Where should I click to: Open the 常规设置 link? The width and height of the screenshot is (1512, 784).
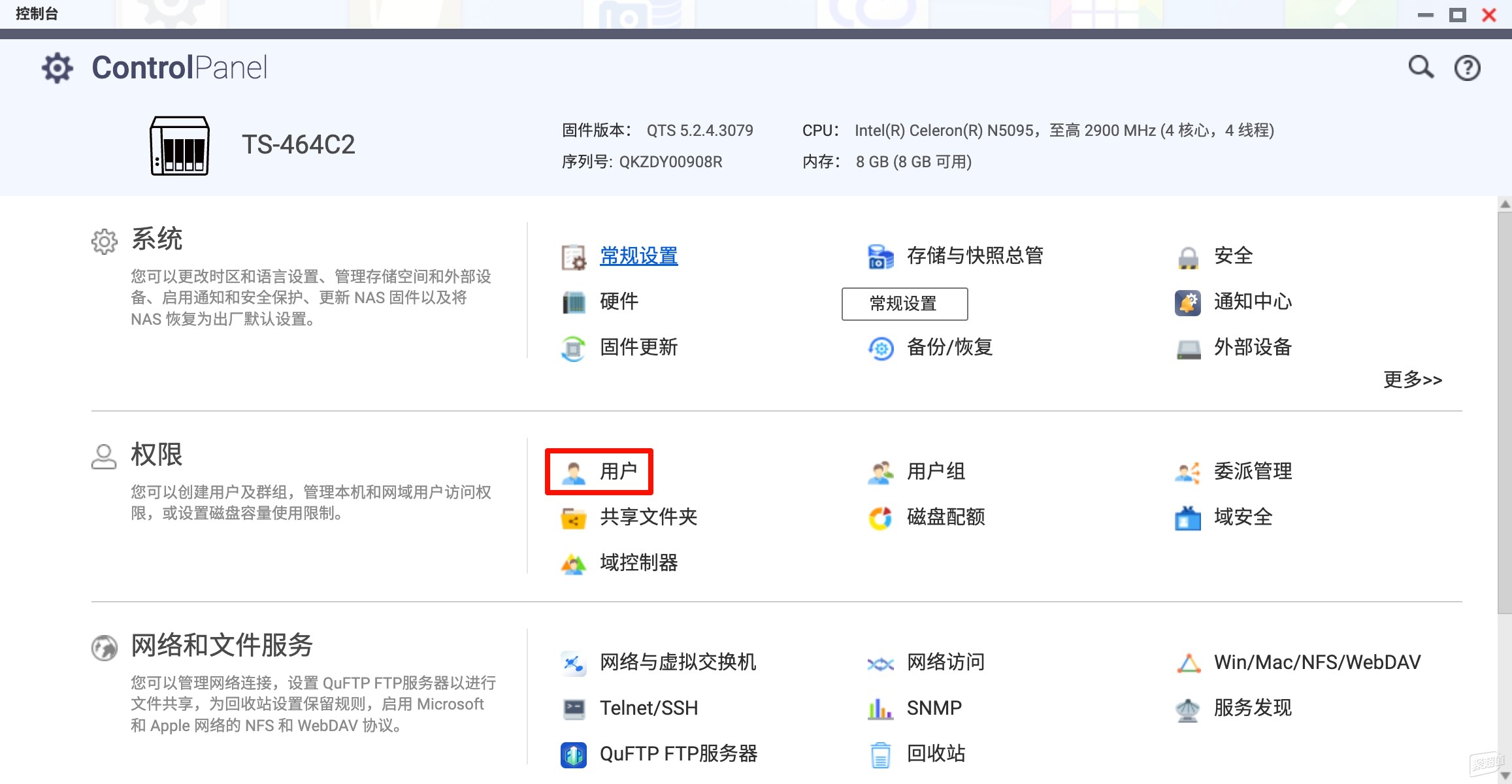point(638,255)
